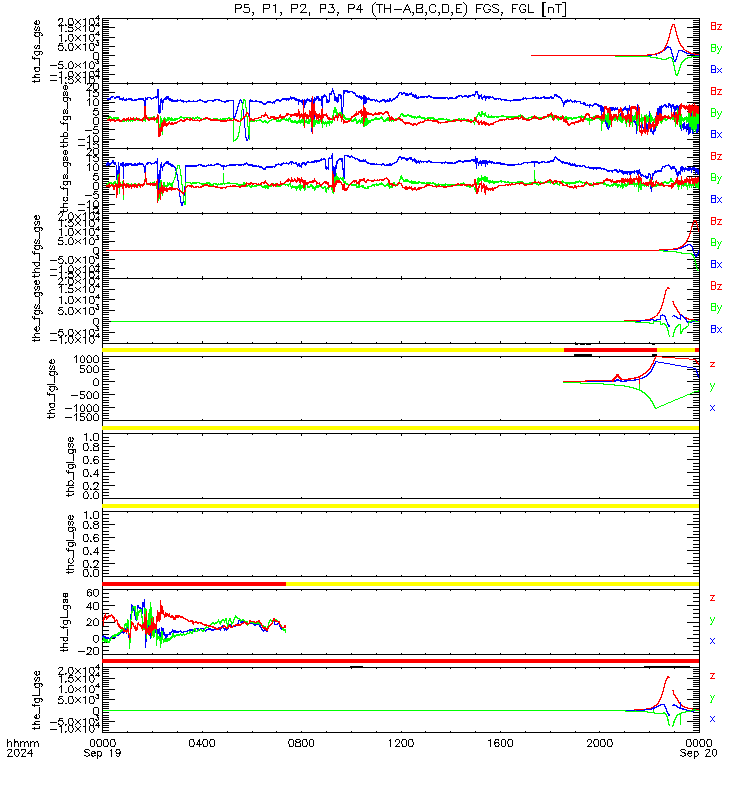Screen dimensions: 750x800
Task: Click the thd_fgs_gse axis label
Action: pyautogui.click(x=36, y=247)
